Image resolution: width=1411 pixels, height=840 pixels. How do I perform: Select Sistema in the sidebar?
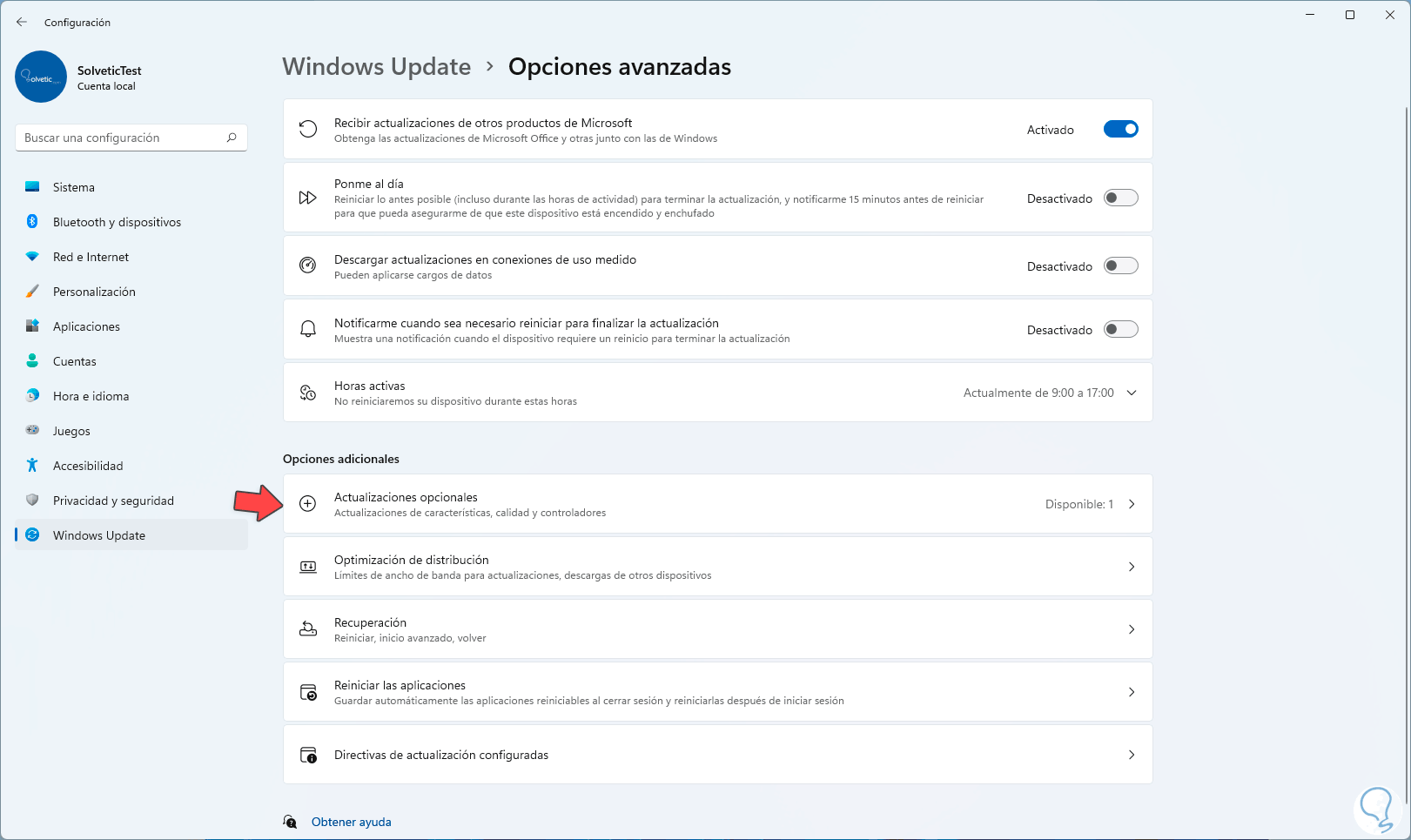[x=131, y=187]
